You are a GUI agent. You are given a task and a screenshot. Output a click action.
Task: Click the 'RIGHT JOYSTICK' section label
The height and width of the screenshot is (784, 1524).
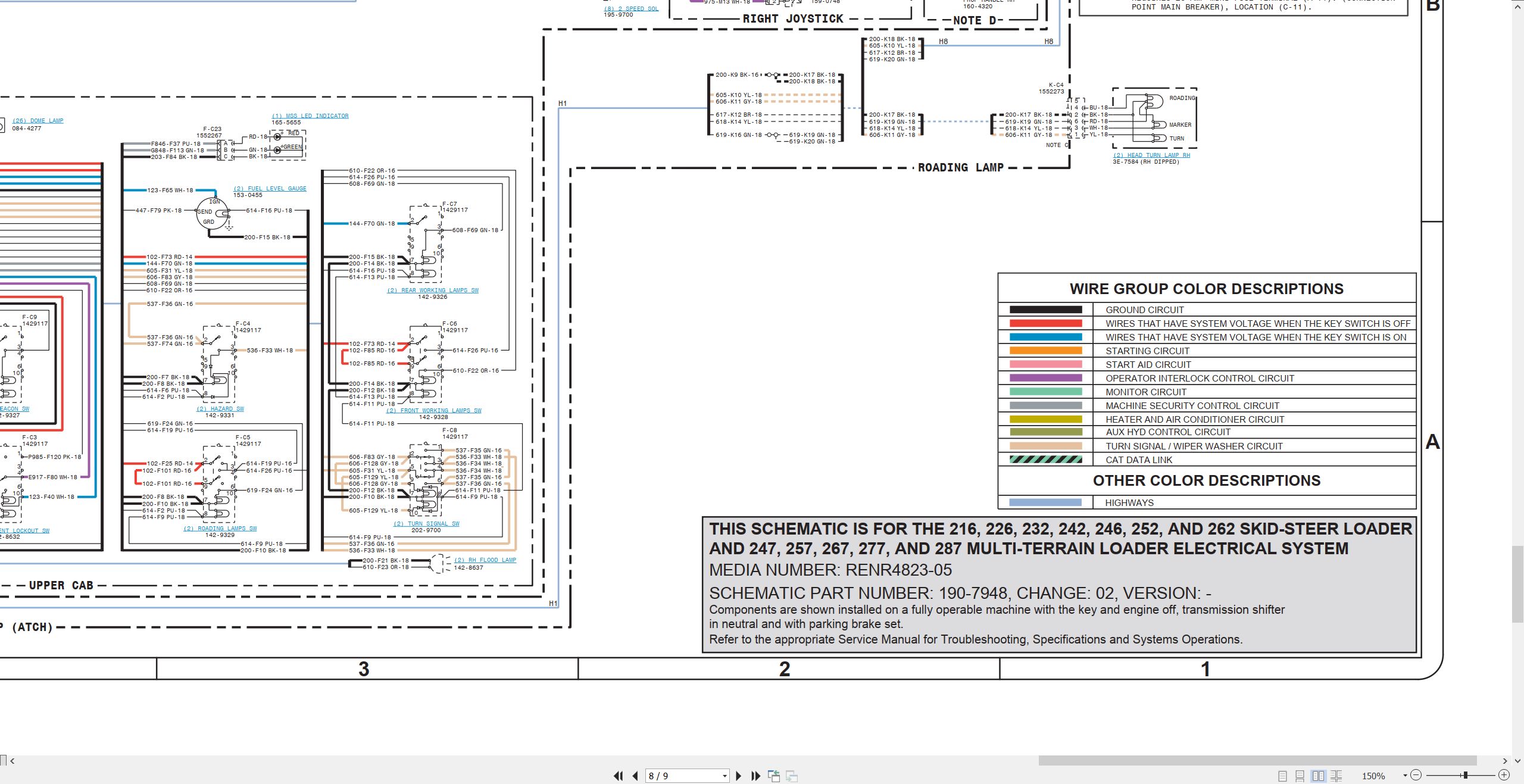(x=793, y=19)
